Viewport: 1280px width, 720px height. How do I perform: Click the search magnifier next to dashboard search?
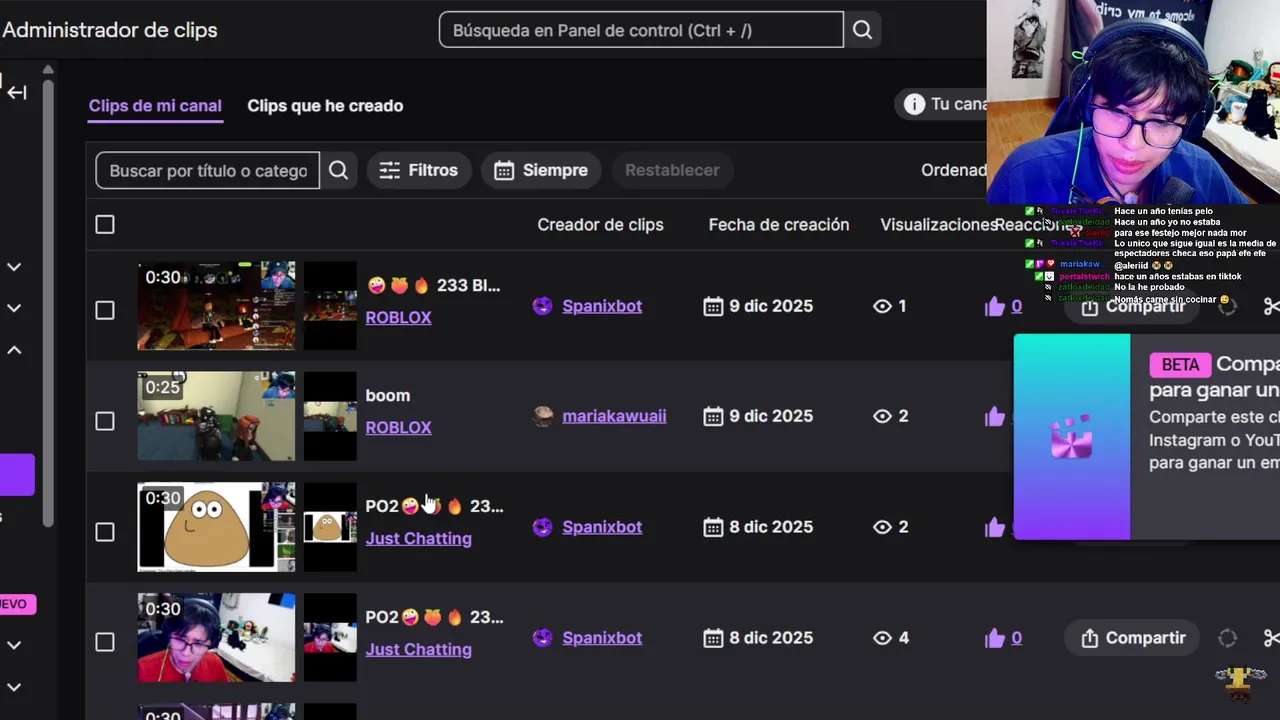coord(862,30)
